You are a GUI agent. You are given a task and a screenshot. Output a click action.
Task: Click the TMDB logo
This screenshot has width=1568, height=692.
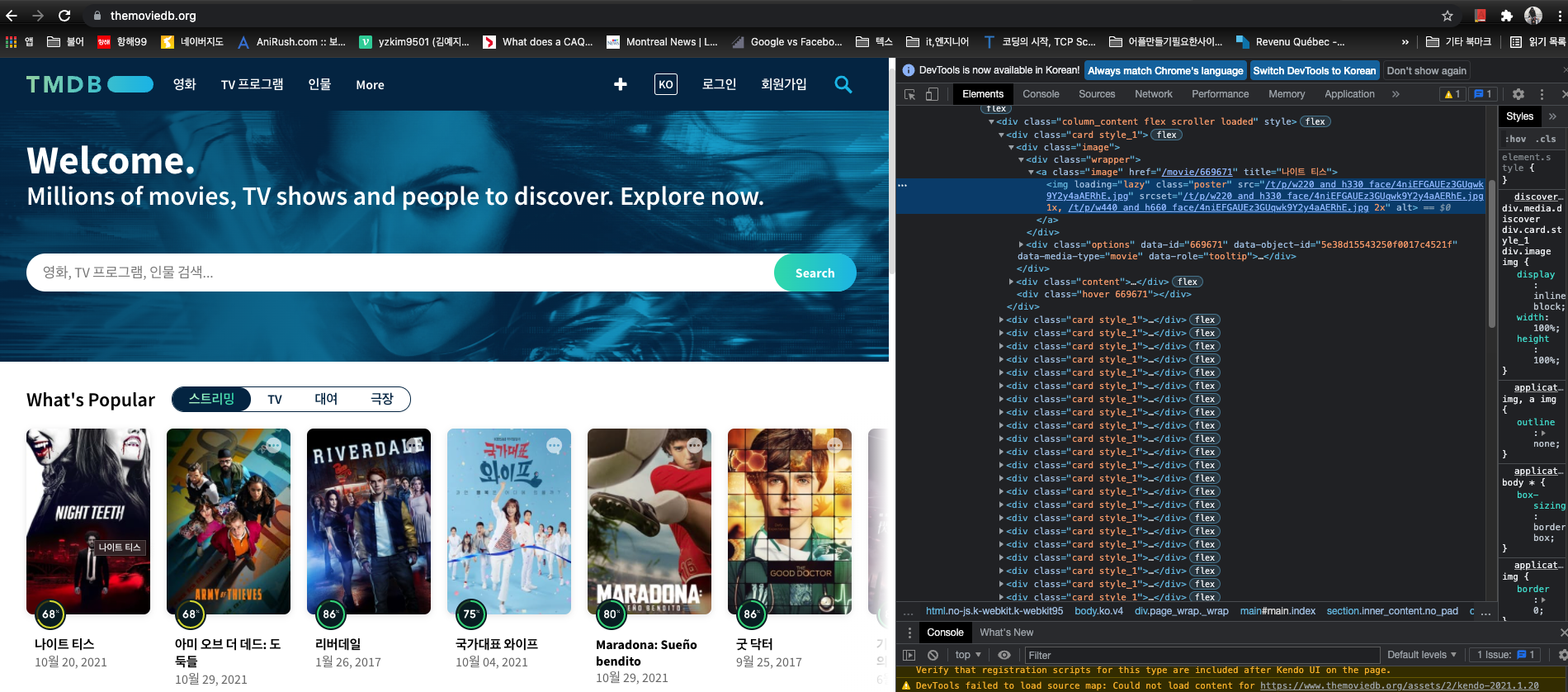[89, 84]
